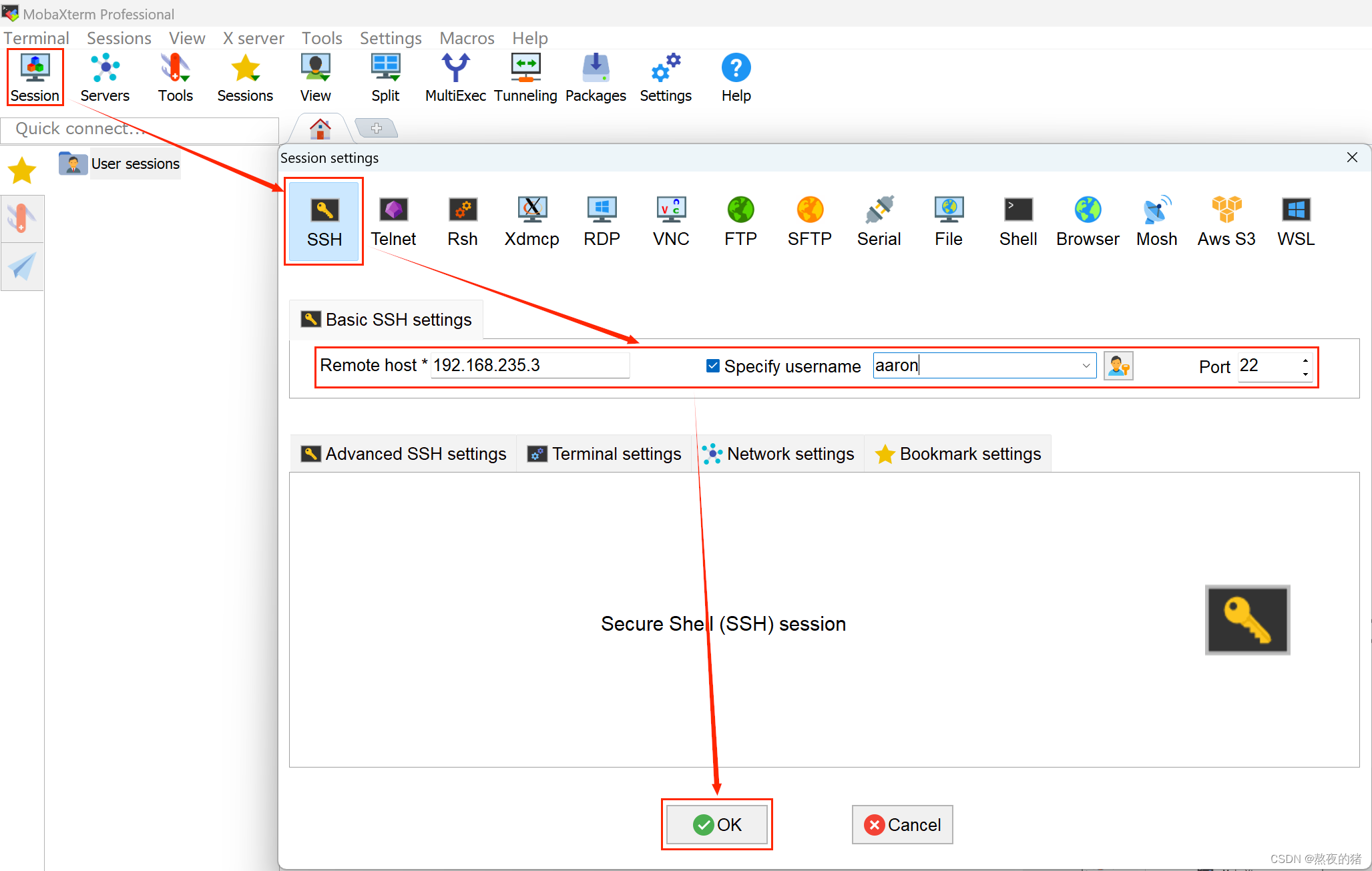
Task: Open the paper plane macros sidebar tab
Action: (x=22, y=267)
